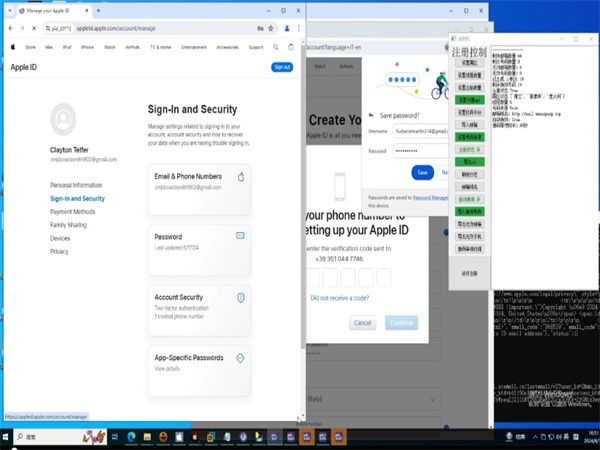Select Family Sharing in the sidebar
The height and width of the screenshot is (450, 600).
(x=70, y=225)
